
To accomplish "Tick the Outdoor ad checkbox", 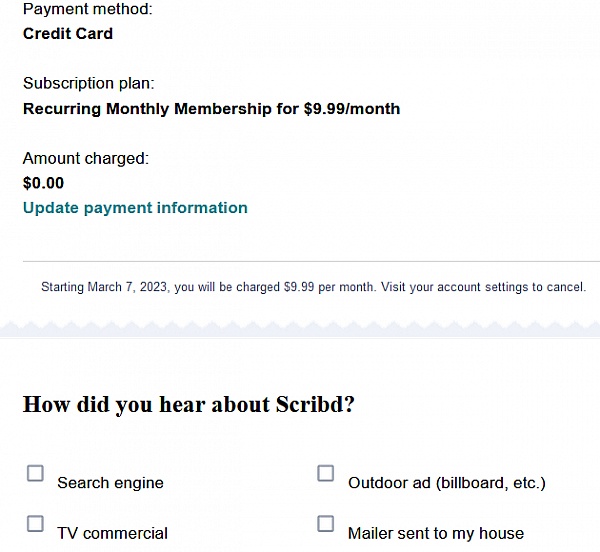I will (x=326, y=473).
